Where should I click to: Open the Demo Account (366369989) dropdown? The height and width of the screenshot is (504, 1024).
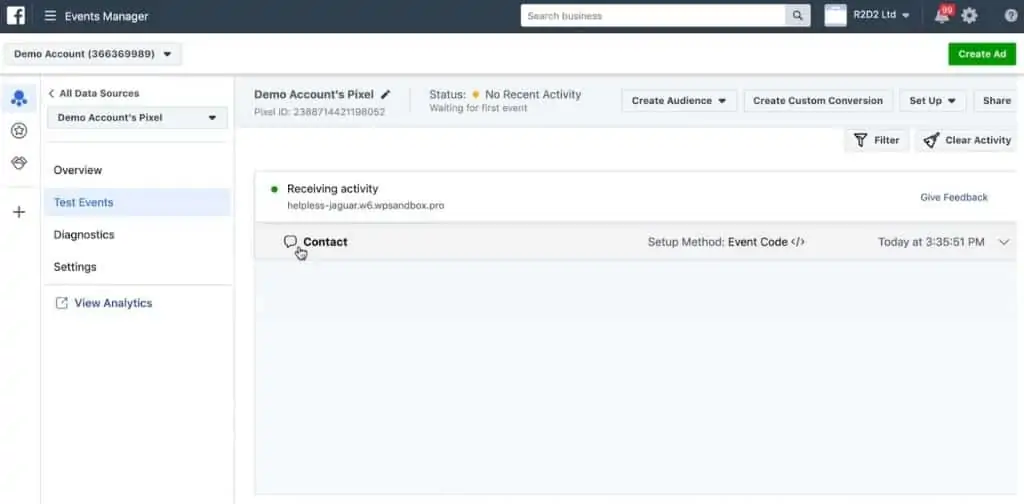(x=93, y=54)
